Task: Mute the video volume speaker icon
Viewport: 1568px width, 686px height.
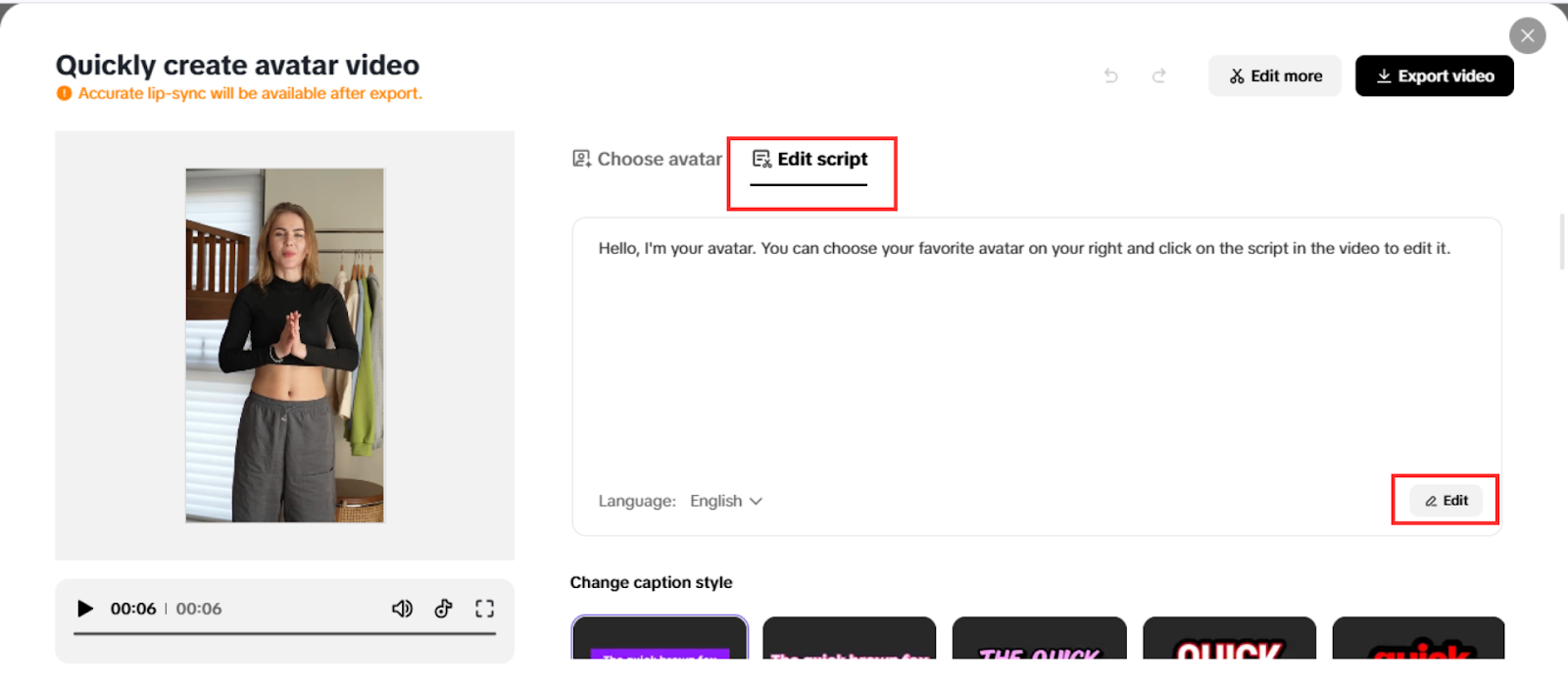Action: point(402,609)
